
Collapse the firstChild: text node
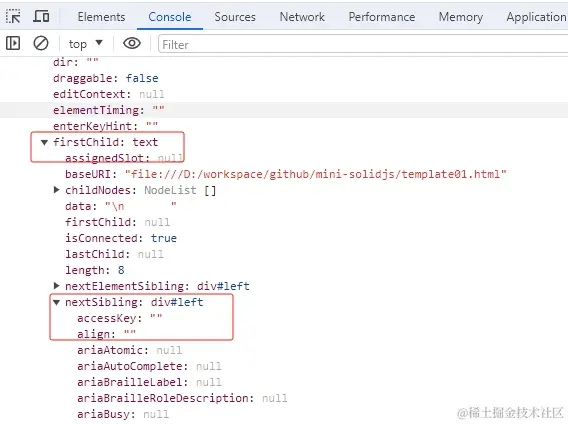(44, 142)
